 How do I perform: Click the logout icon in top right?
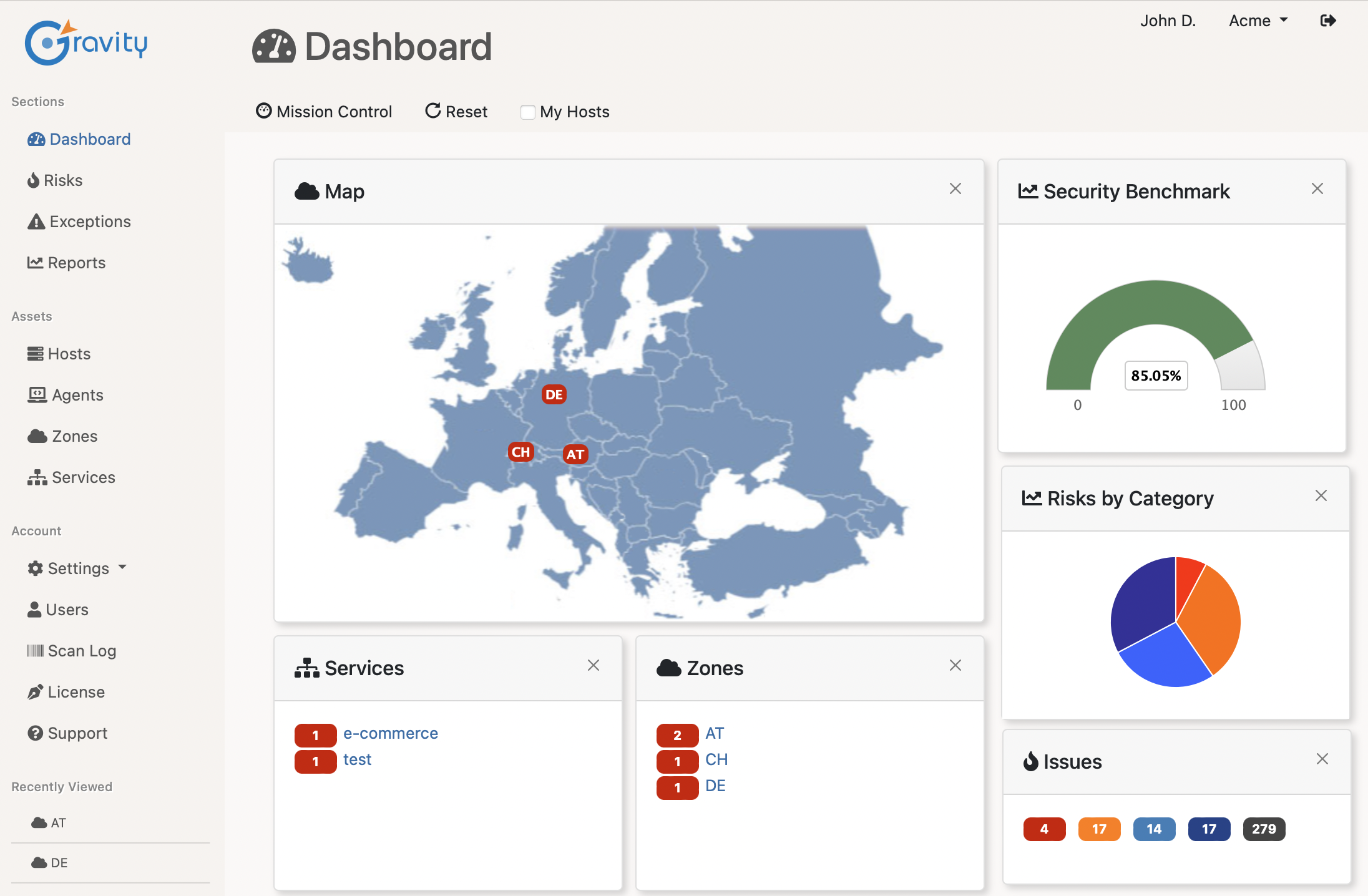pyautogui.click(x=1328, y=21)
